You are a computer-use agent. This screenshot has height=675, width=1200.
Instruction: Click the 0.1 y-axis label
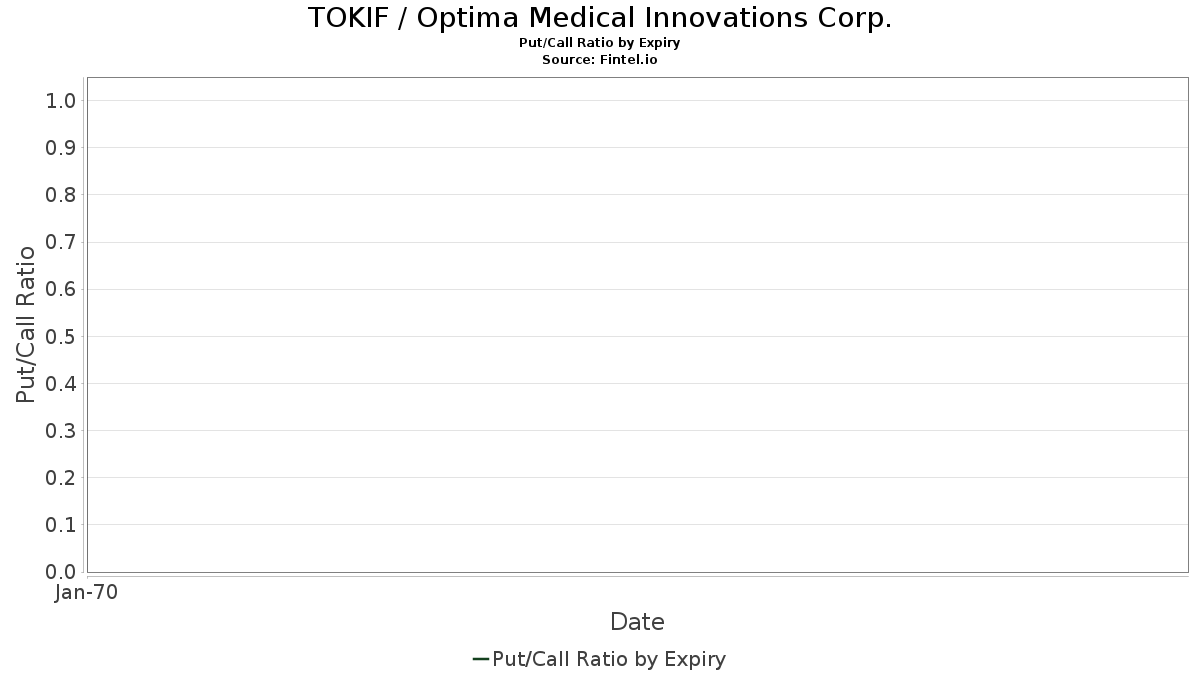coord(61,525)
